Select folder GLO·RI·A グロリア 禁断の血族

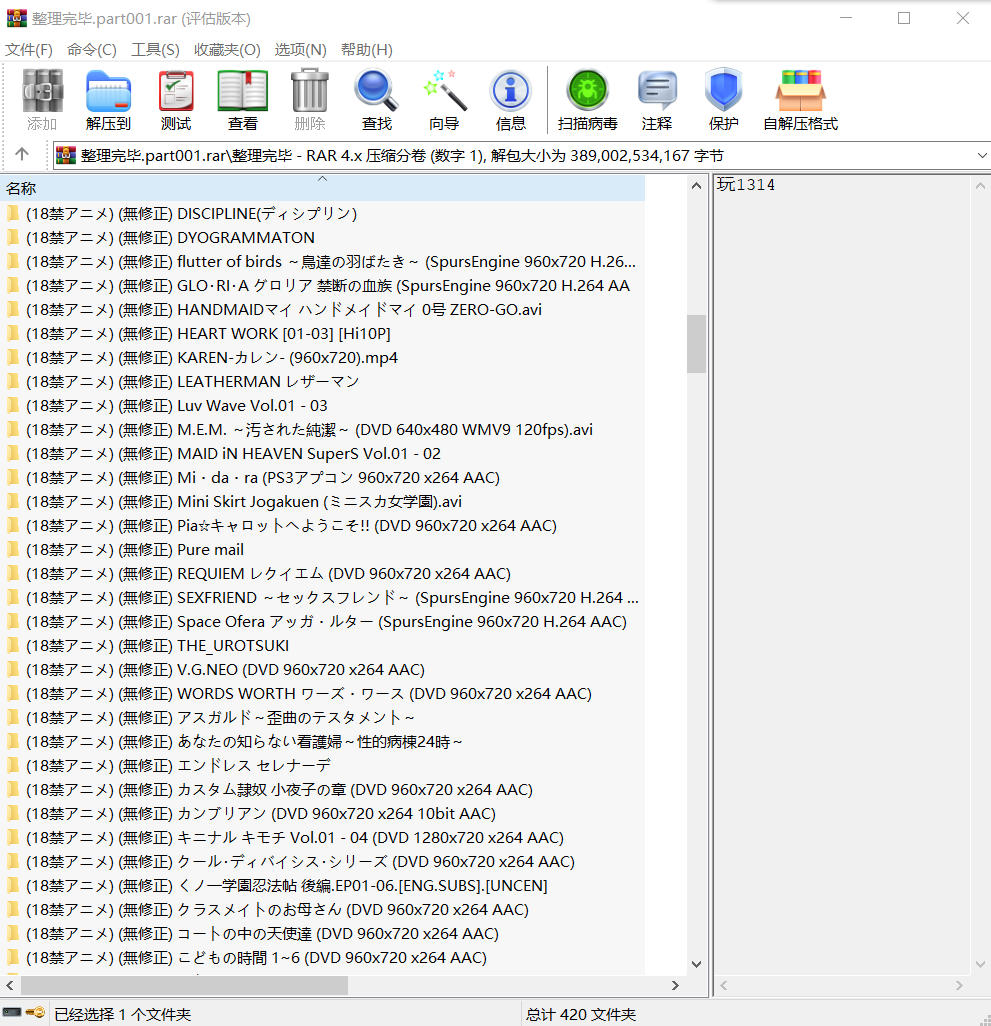[x=322, y=286]
